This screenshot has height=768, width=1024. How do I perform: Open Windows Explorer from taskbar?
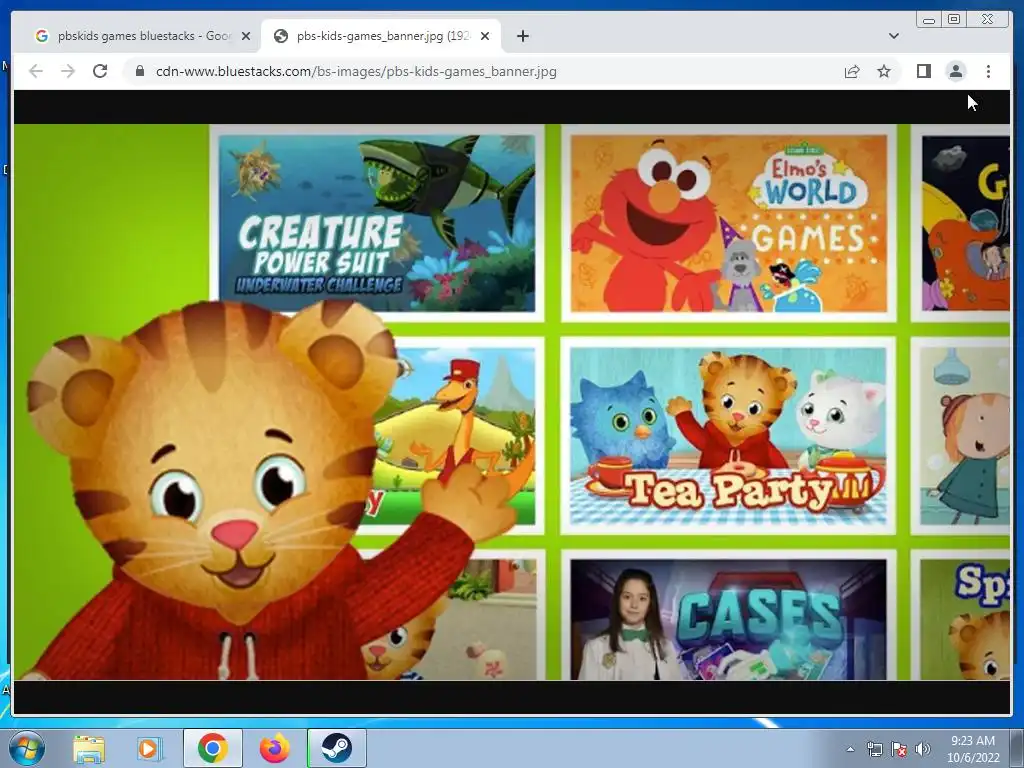pos(89,748)
